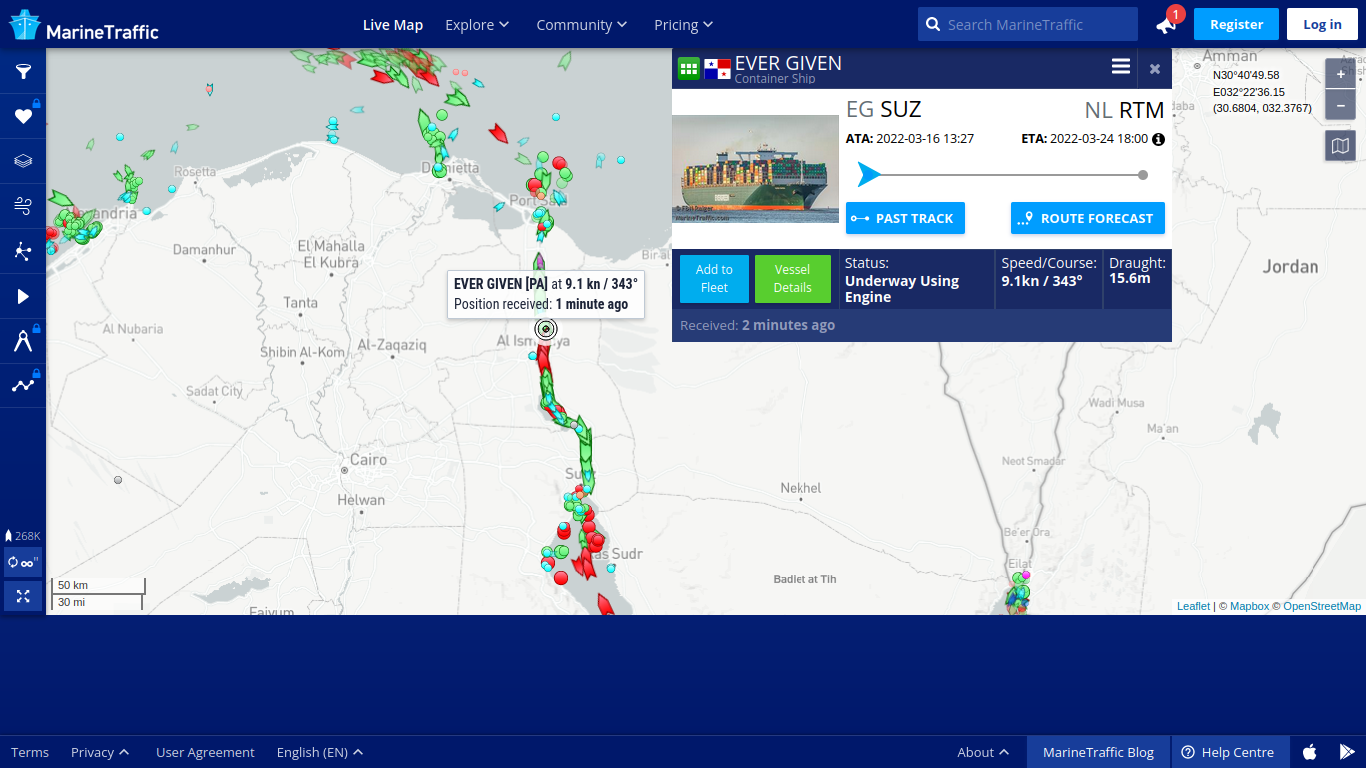Focus the Search MarineTraffic field
The image size is (1366, 768).
coord(1028,24)
